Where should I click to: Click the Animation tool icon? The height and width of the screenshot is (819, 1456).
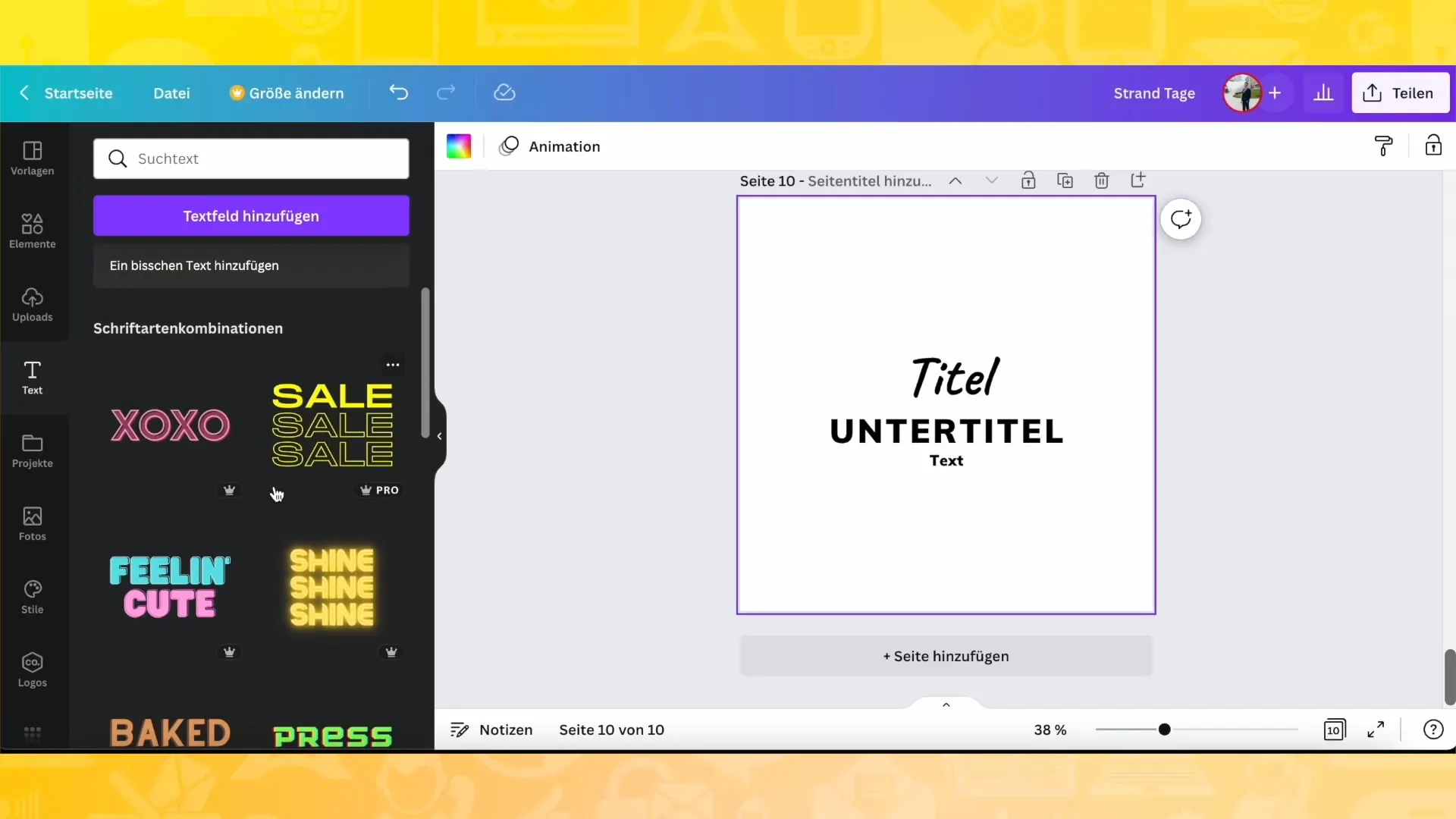(510, 146)
